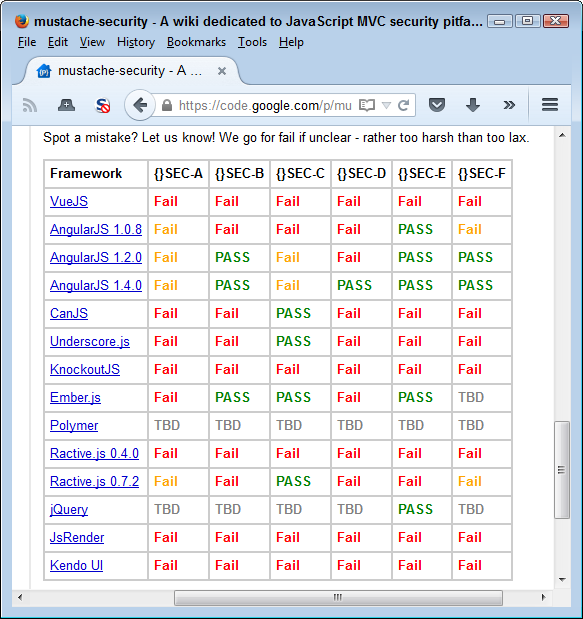Image resolution: width=583 pixels, height=619 pixels.
Task: Open the hamburger main menu
Action: pyautogui.click(x=550, y=105)
